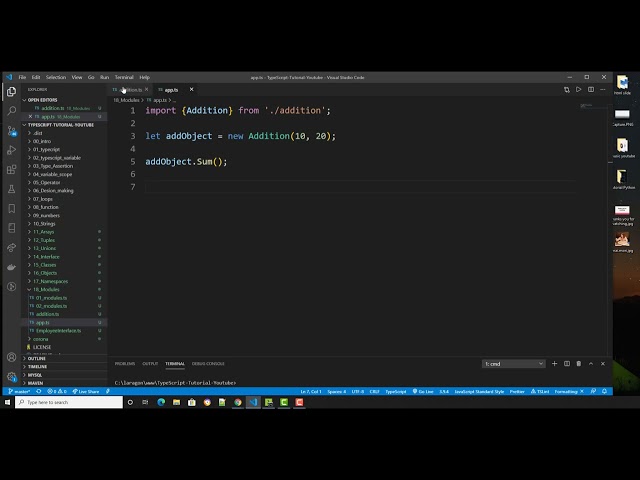The width and height of the screenshot is (640, 480).
Task: Click the Windows search box in taskbar
Action: [x=69, y=402]
